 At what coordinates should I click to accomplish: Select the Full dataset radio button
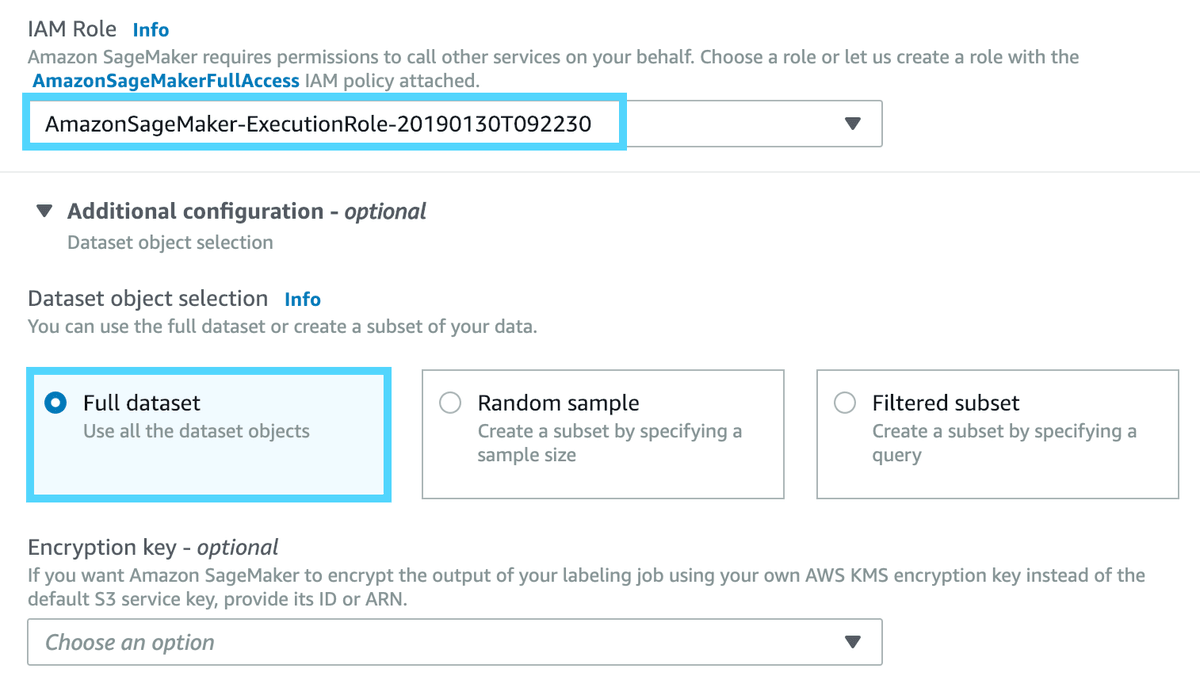(x=57, y=403)
